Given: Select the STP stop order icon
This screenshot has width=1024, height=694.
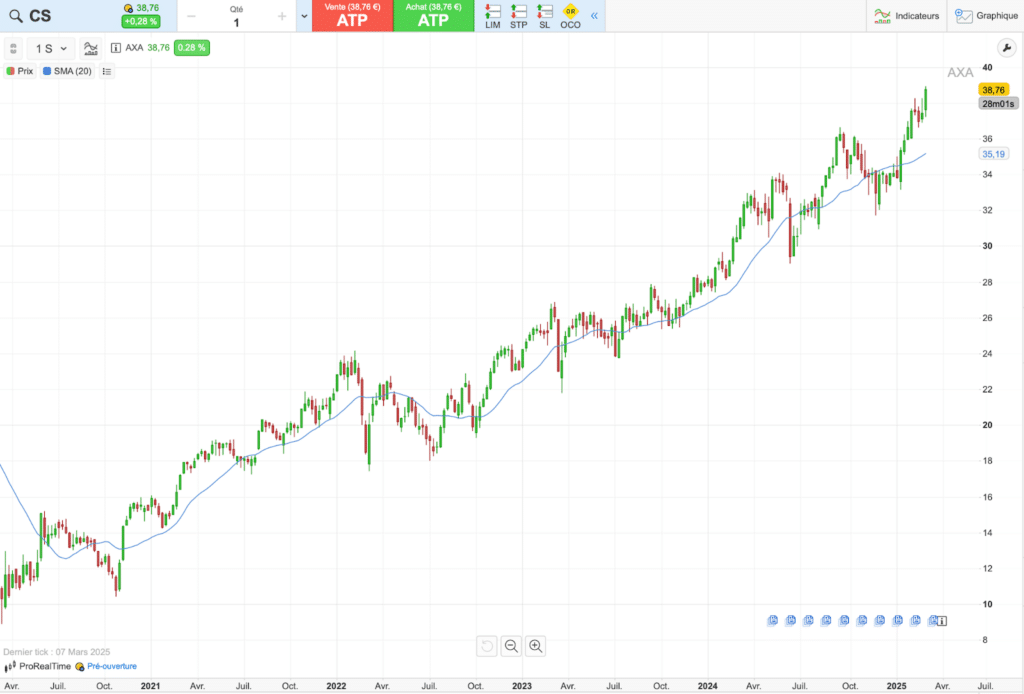Looking at the screenshot, I should 519,16.
